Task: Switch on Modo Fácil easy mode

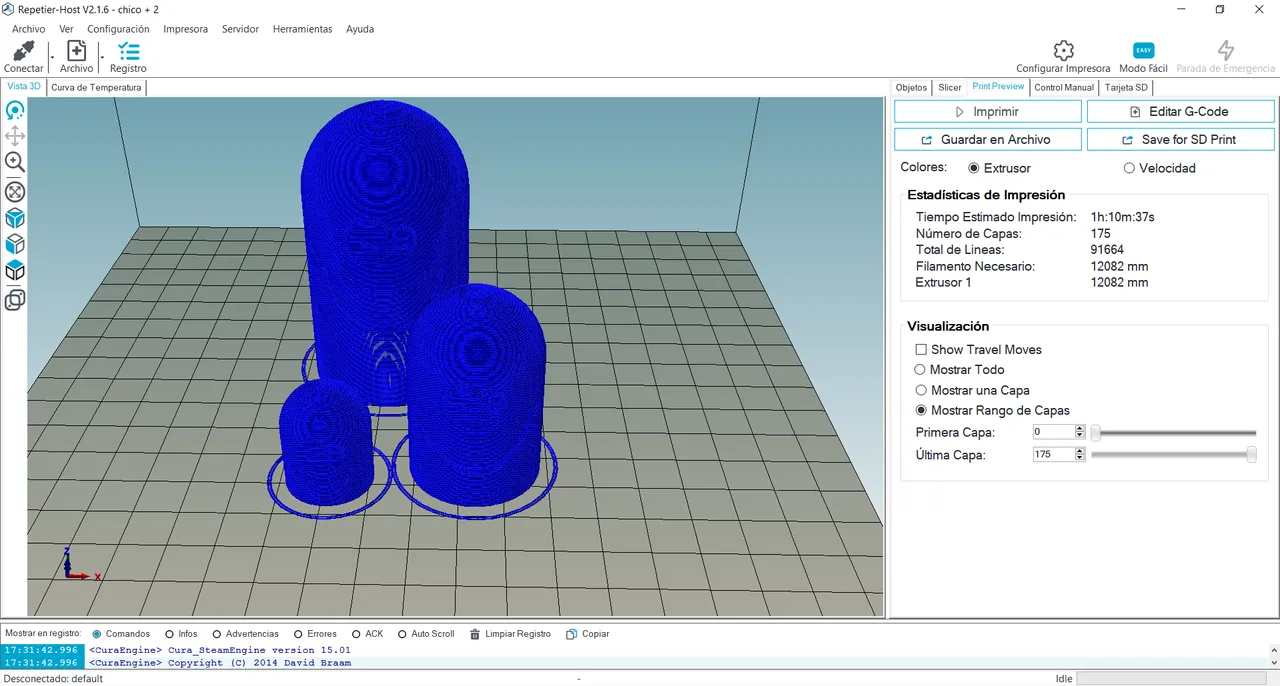Action: point(1143,51)
